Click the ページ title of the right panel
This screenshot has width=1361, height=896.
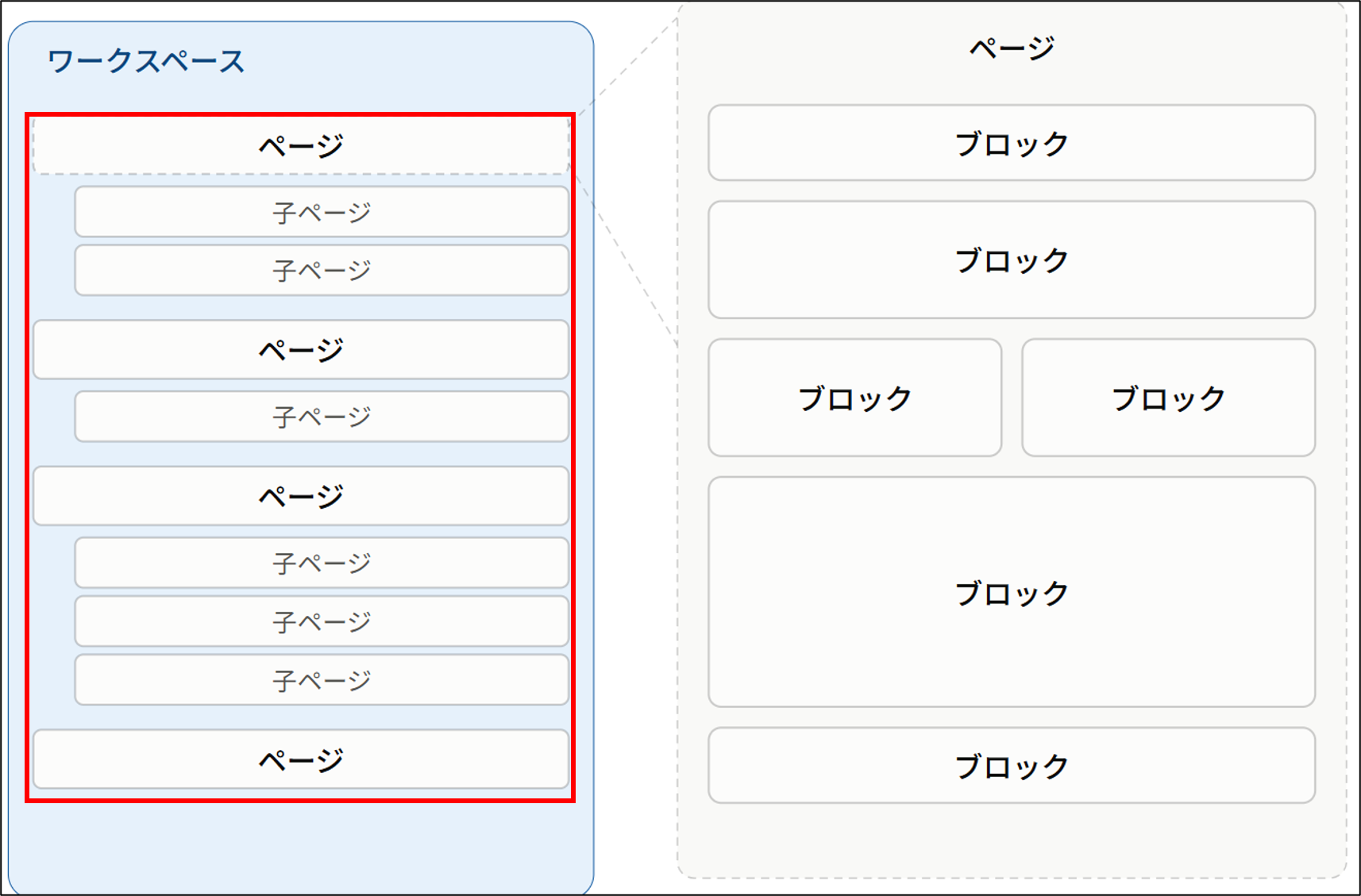click(x=1012, y=48)
